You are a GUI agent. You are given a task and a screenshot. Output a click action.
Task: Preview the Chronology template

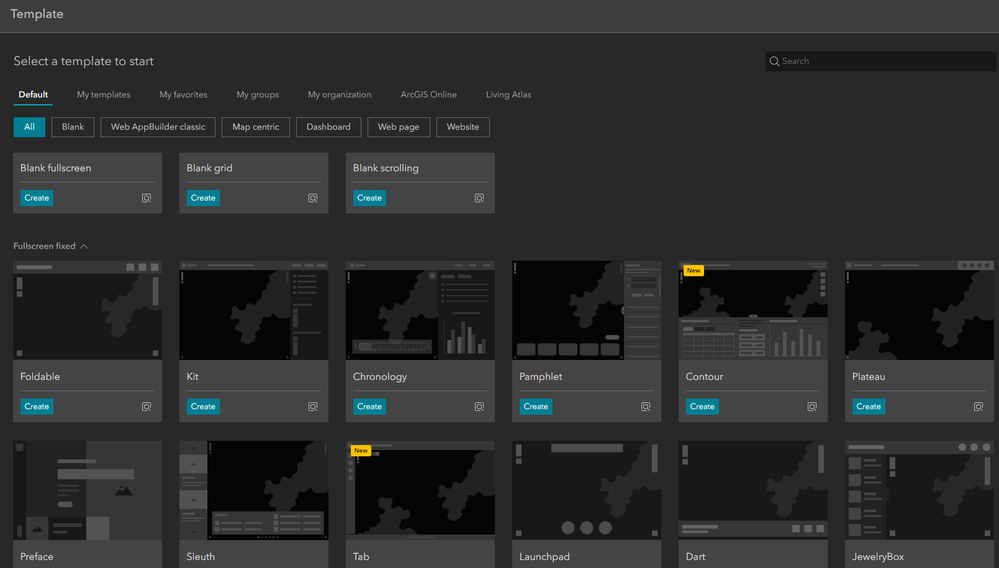pos(479,406)
